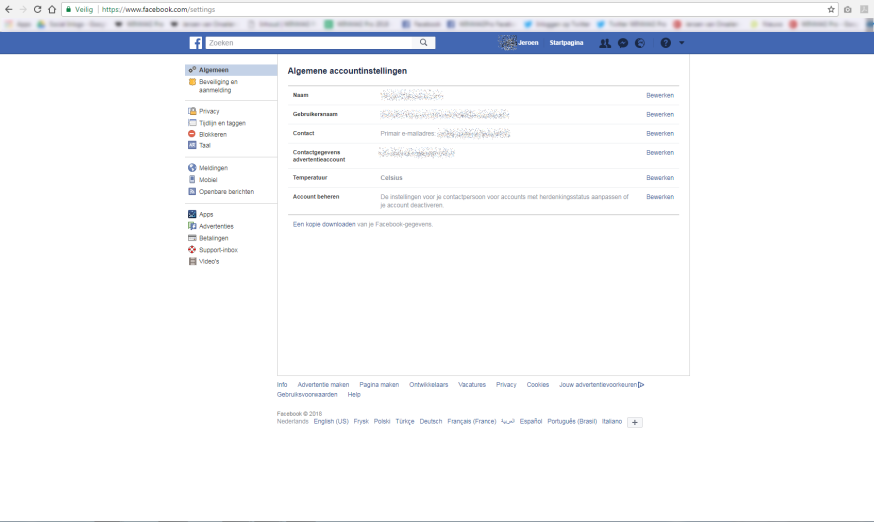This screenshot has width=874, height=522.
Task: Click the camera extension icon
Action: click(x=848, y=9)
